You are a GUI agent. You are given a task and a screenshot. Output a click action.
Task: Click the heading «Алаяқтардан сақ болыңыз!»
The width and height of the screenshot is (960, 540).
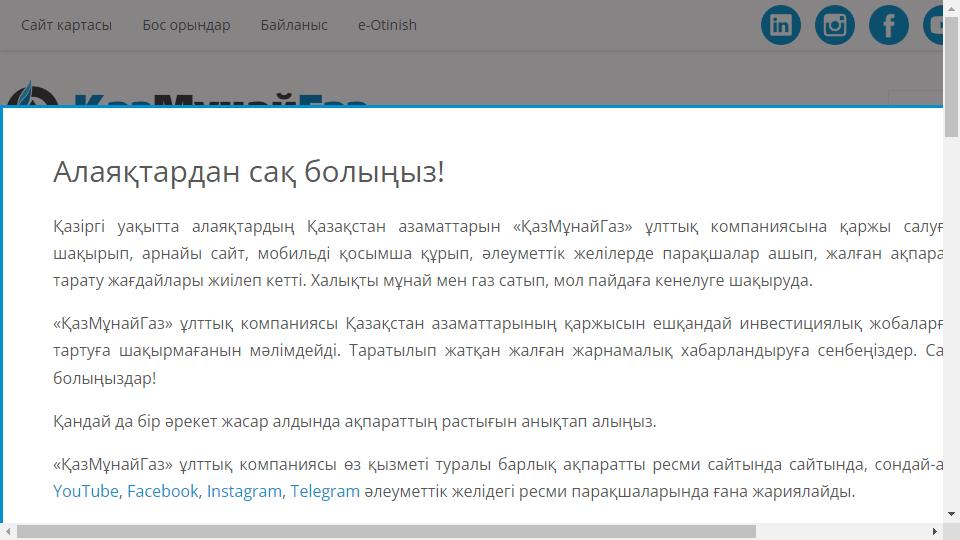tap(249, 172)
